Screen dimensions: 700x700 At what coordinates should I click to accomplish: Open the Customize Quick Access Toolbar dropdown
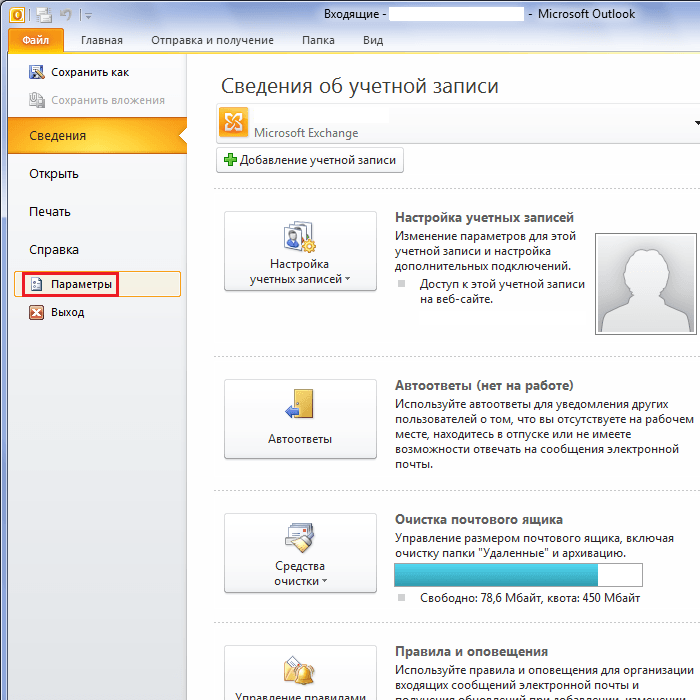tap(88, 16)
